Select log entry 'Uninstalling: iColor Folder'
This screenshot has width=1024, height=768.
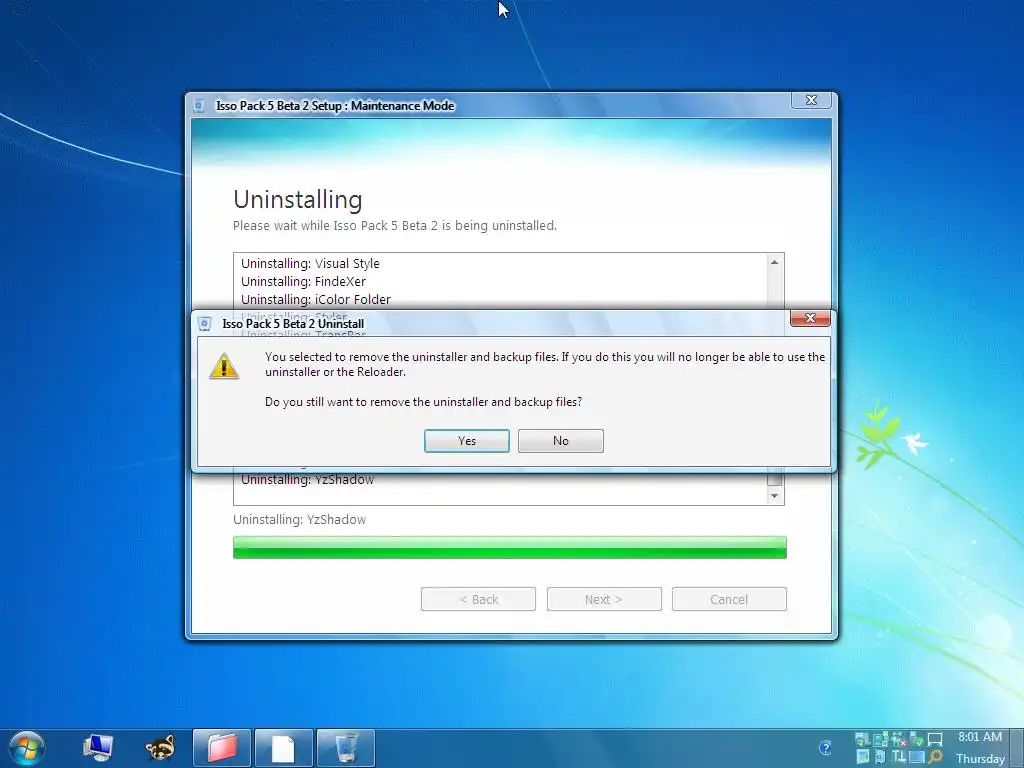pyautogui.click(x=315, y=299)
